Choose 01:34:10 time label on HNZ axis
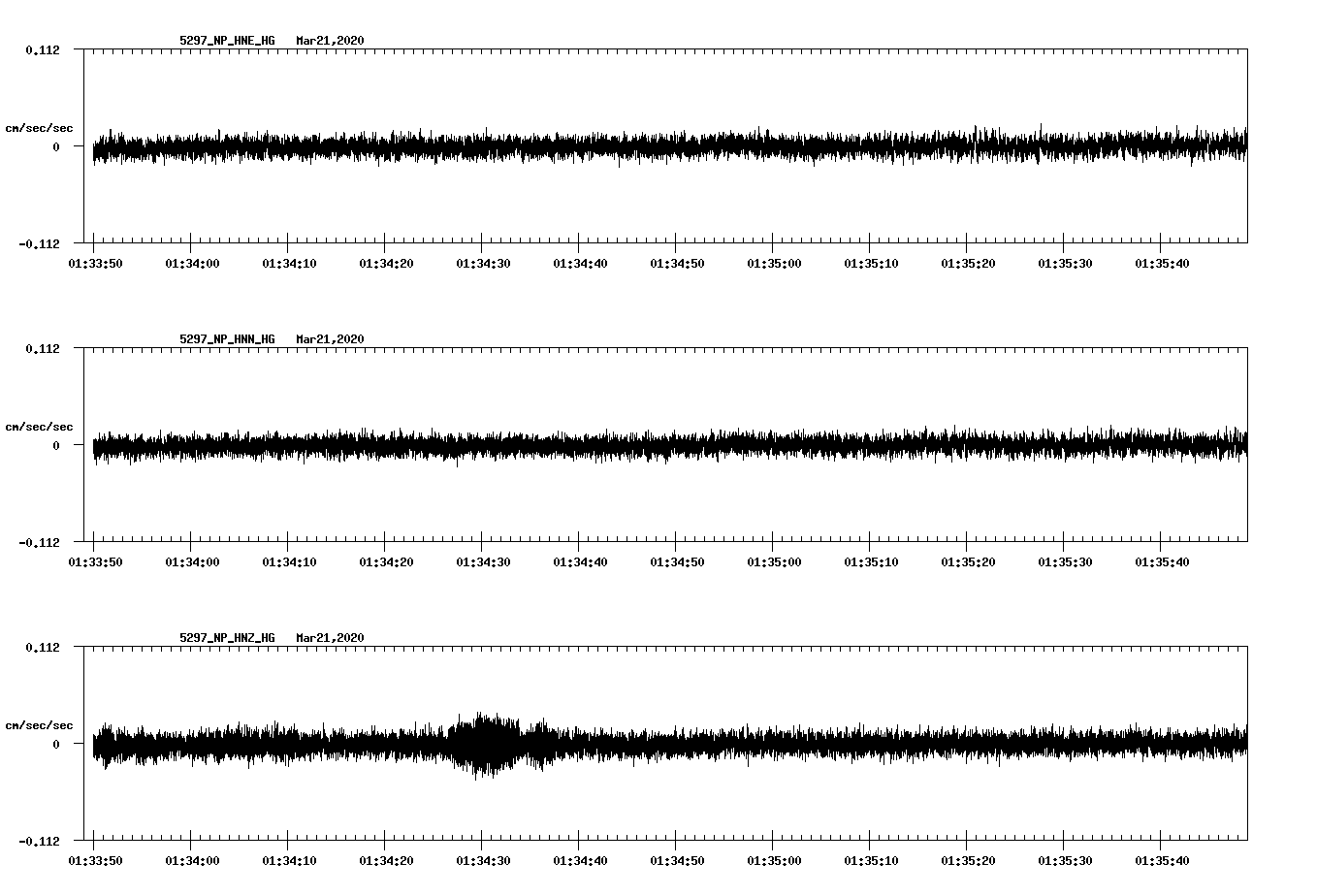The height and width of the screenshot is (896, 1317). (289, 861)
